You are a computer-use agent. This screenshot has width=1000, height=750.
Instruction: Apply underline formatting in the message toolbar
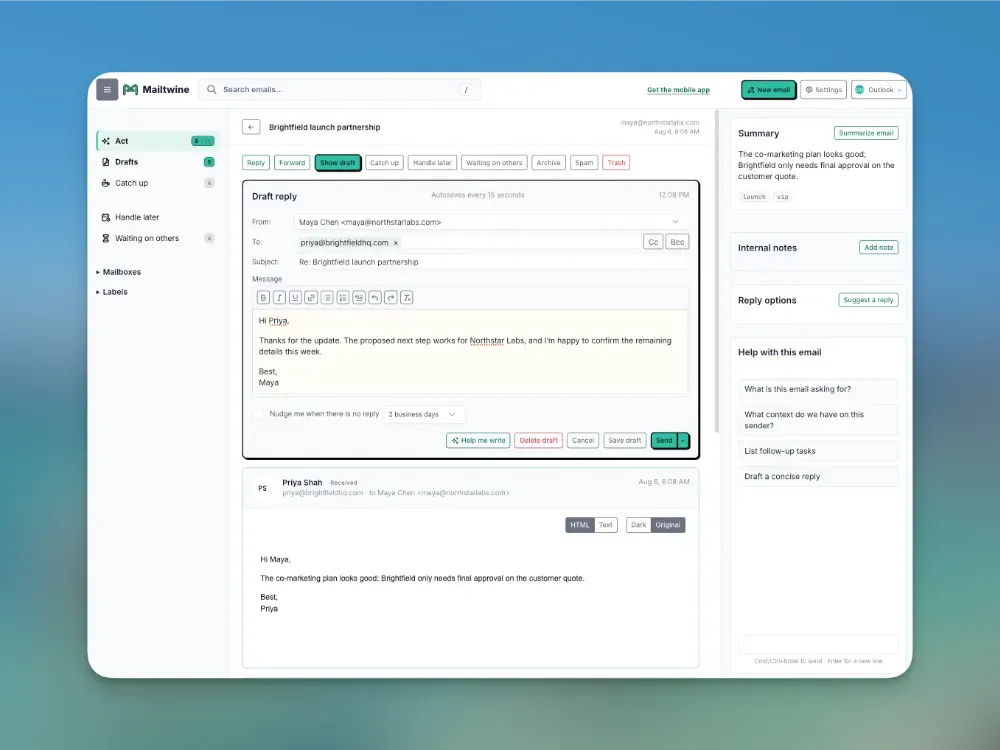[x=295, y=298]
